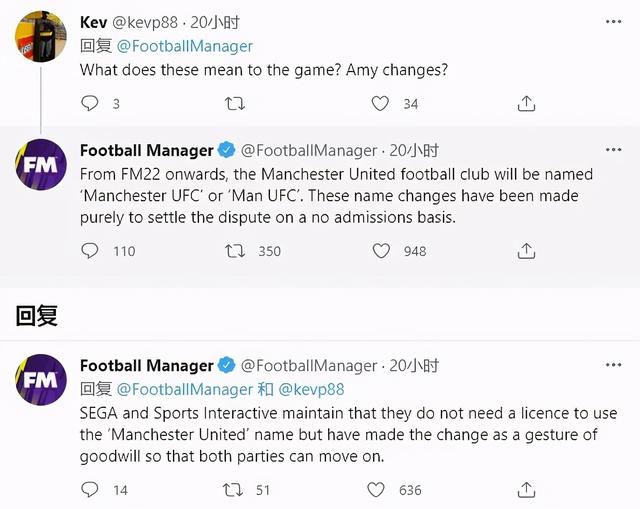The width and height of the screenshot is (640, 509).
Task: Open Football Manager avatar on FM22 tweet
Action: [41, 164]
